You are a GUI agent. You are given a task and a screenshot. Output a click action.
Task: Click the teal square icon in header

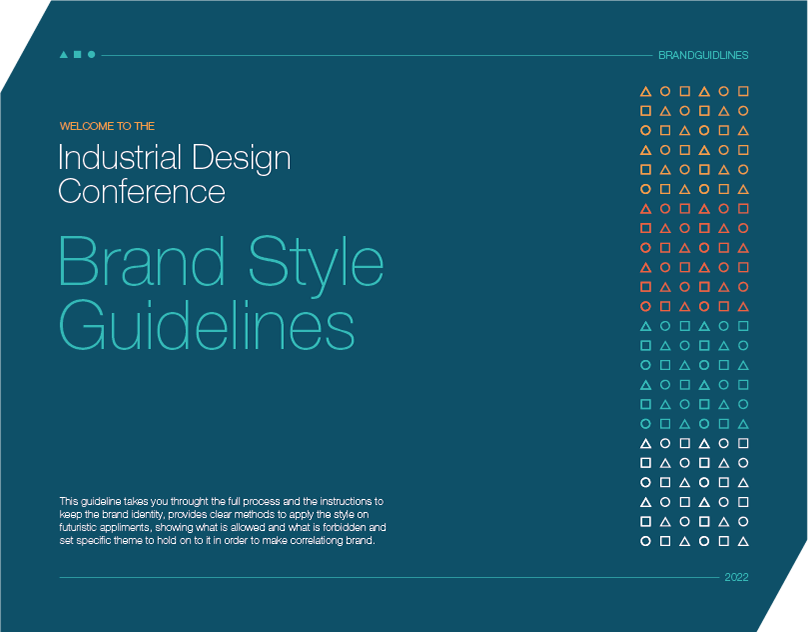click(x=77, y=54)
